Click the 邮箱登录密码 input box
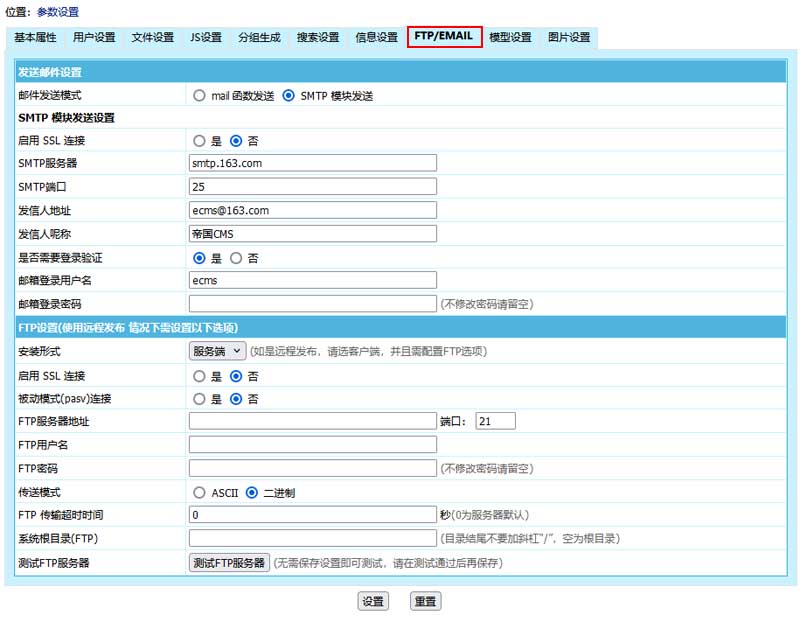Image resolution: width=800 pixels, height=629 pixels. tap(312, 304)
